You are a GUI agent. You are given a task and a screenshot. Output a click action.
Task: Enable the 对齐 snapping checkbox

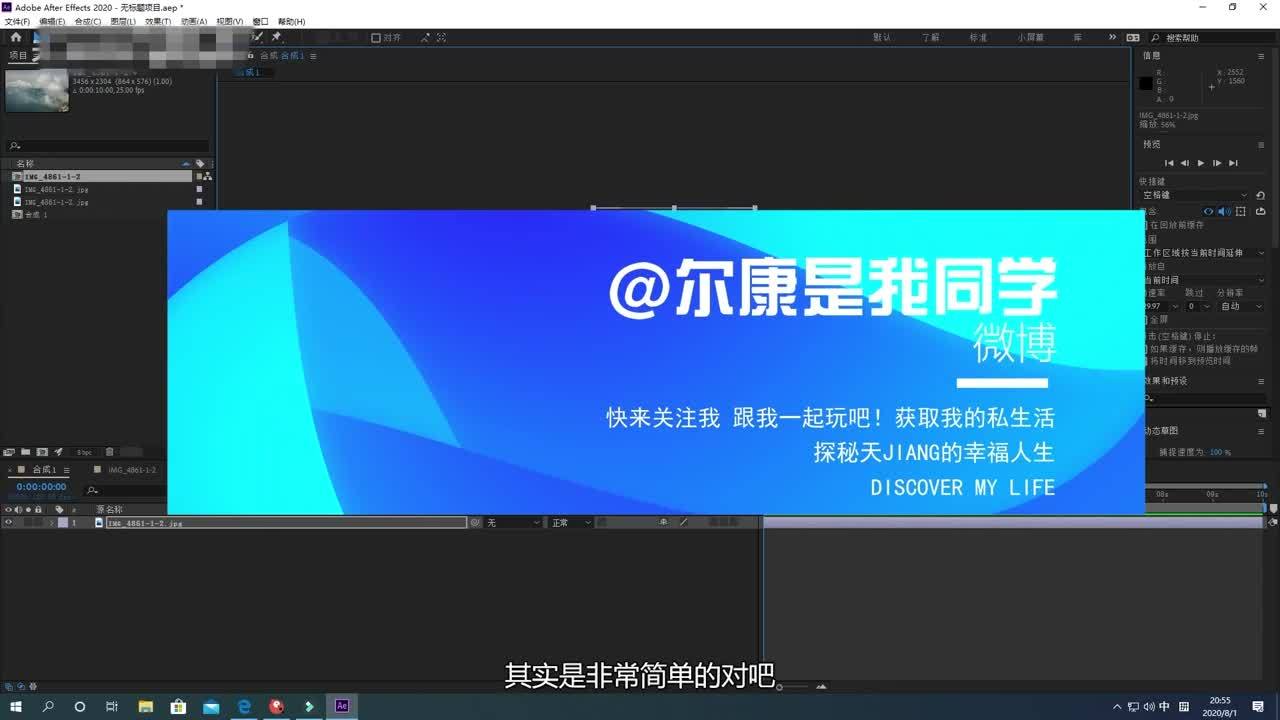tap(376, 38)
